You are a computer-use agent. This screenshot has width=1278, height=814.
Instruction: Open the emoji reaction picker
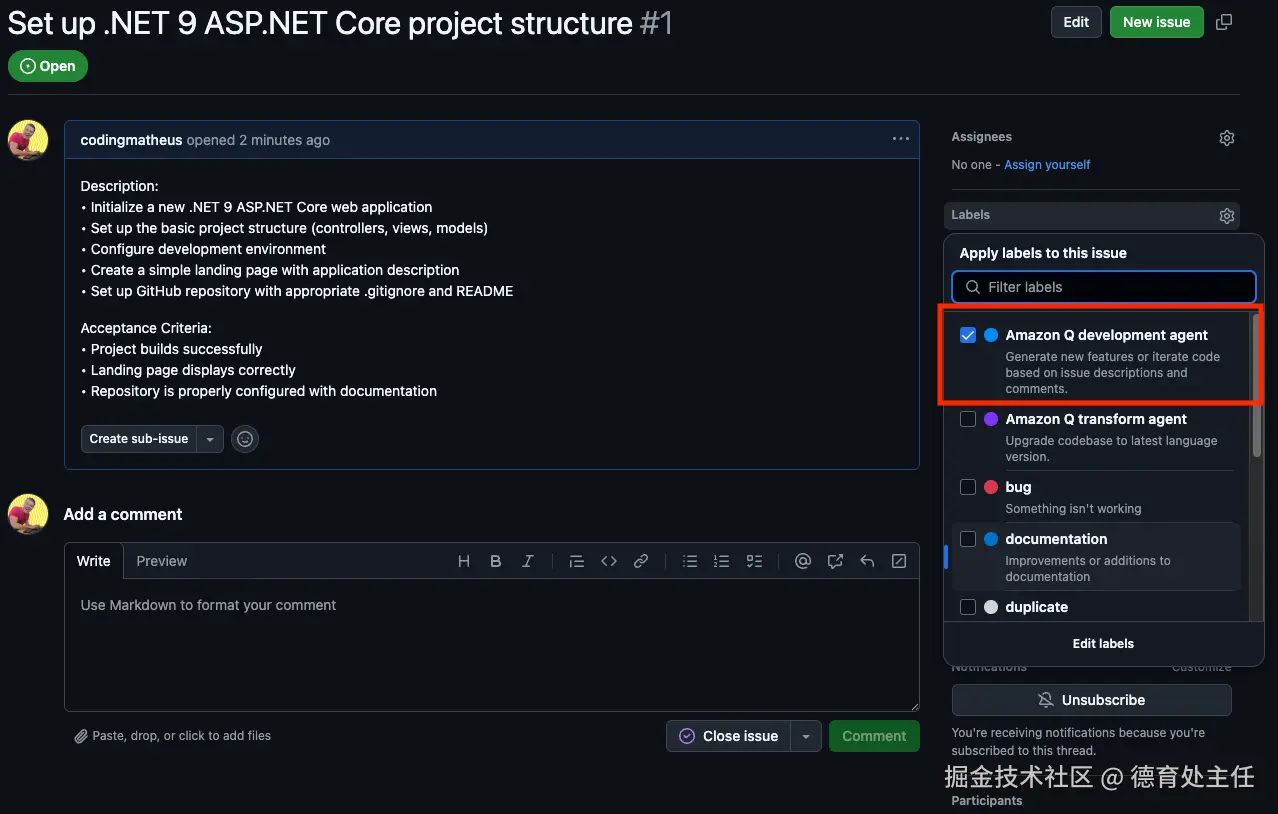tap(245, 439)
